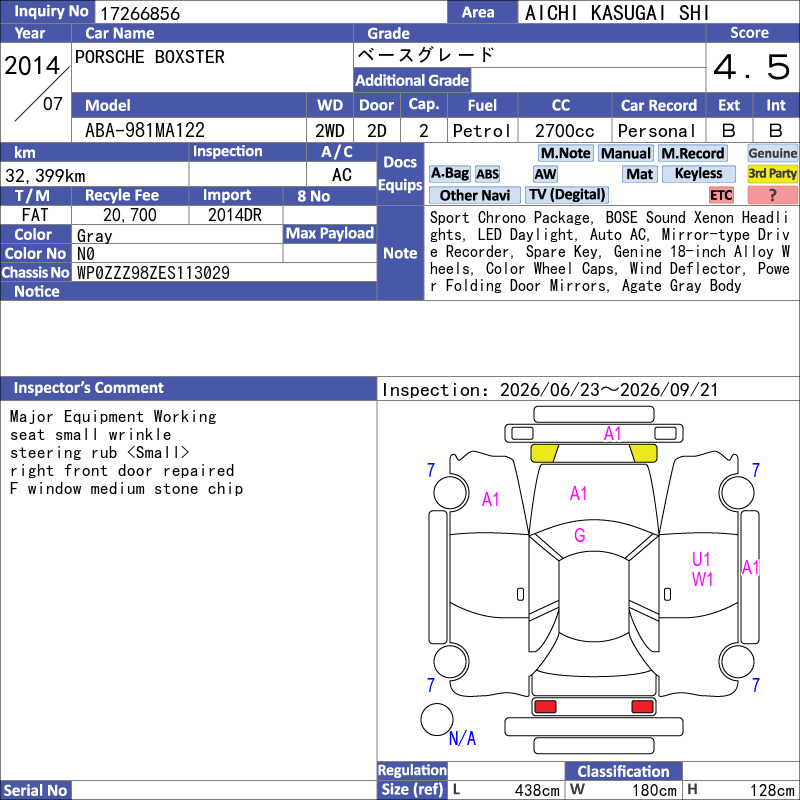Click the Other Navi badge
Screen dimensions: 800x800
(474, 195)
